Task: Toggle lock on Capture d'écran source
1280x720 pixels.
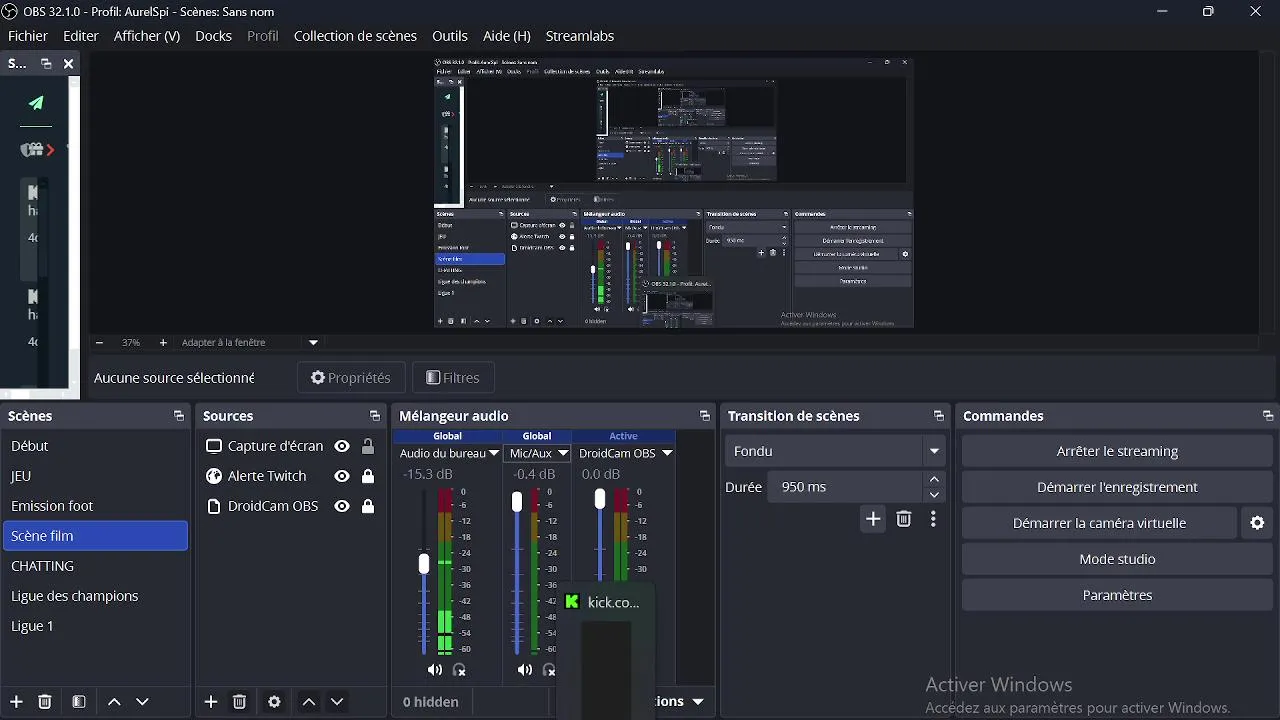Action: (368, 446)
